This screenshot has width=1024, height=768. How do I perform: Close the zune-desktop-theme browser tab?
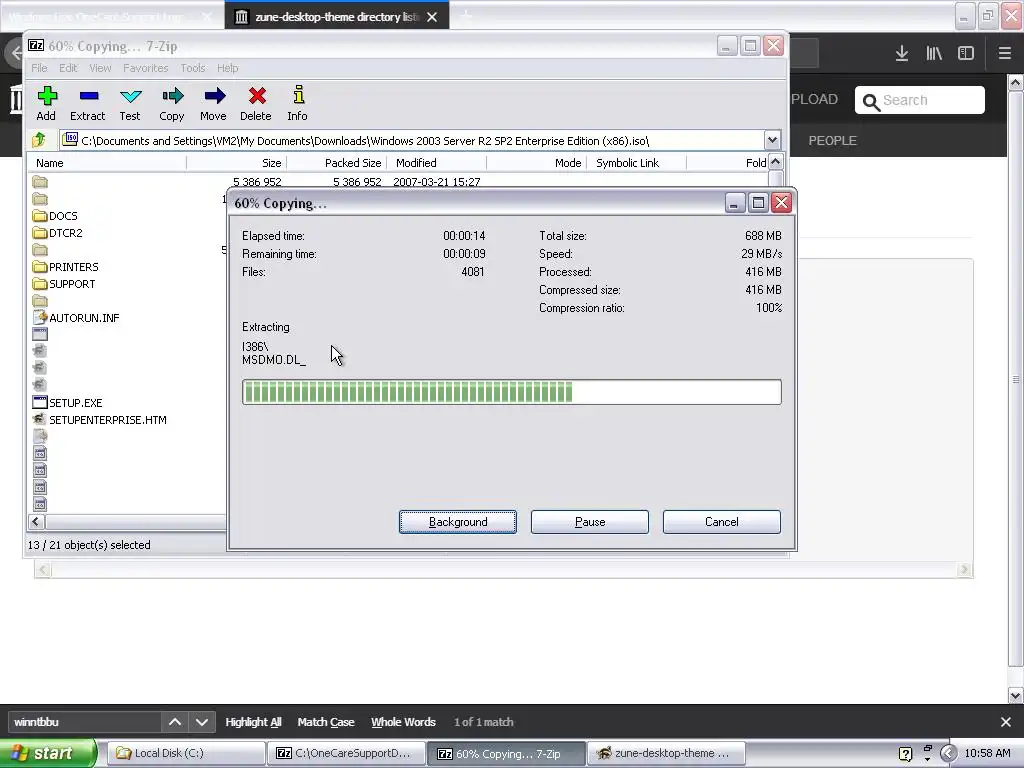[432, 17]
